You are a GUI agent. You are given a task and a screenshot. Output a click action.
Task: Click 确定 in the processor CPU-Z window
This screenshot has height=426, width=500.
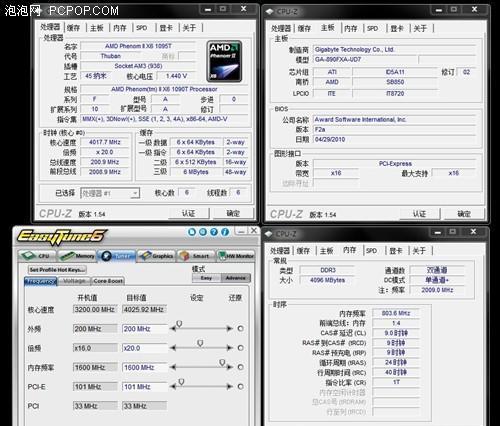pyautogui.click(x=233, y=213)
